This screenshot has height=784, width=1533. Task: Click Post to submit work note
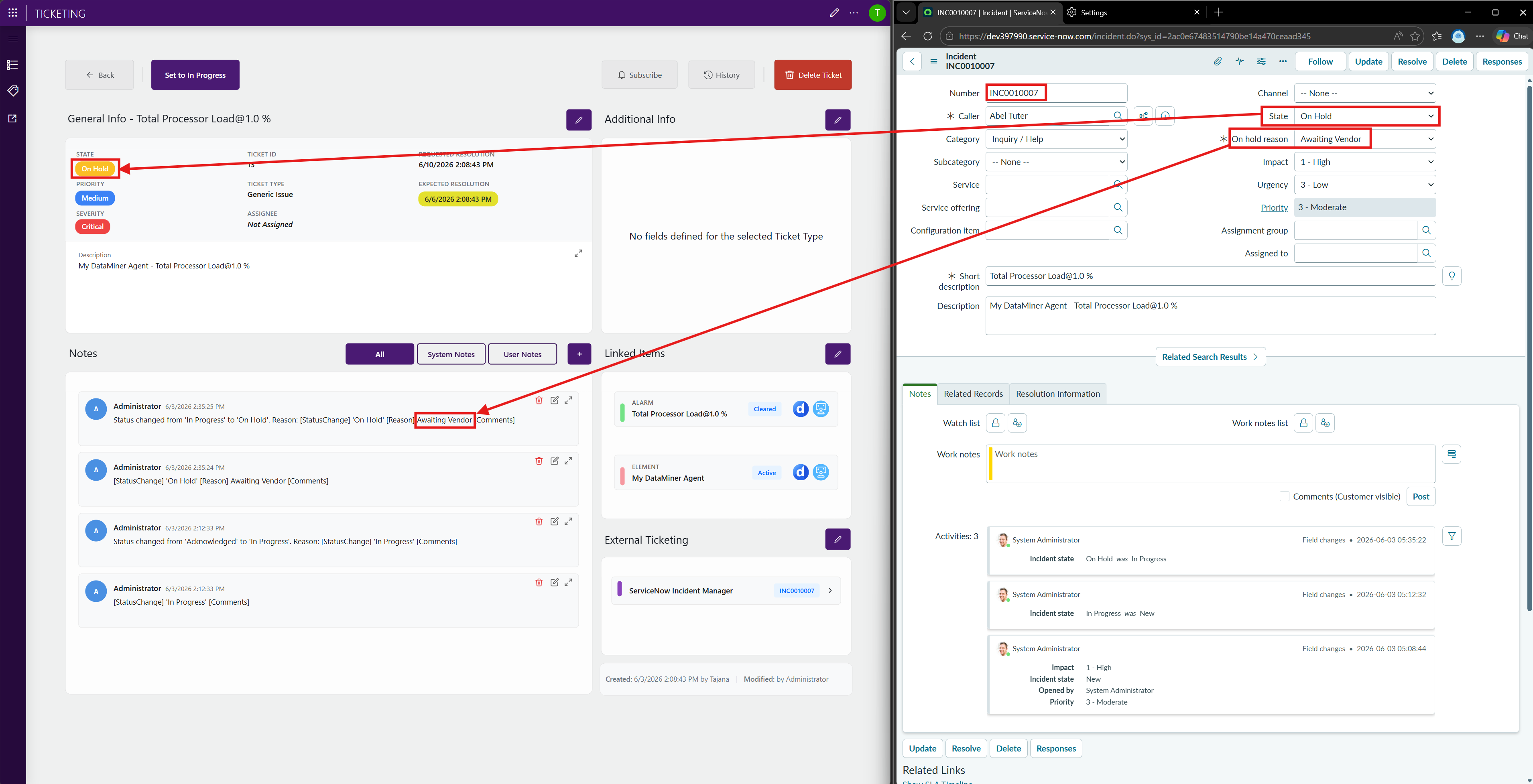1421,497
